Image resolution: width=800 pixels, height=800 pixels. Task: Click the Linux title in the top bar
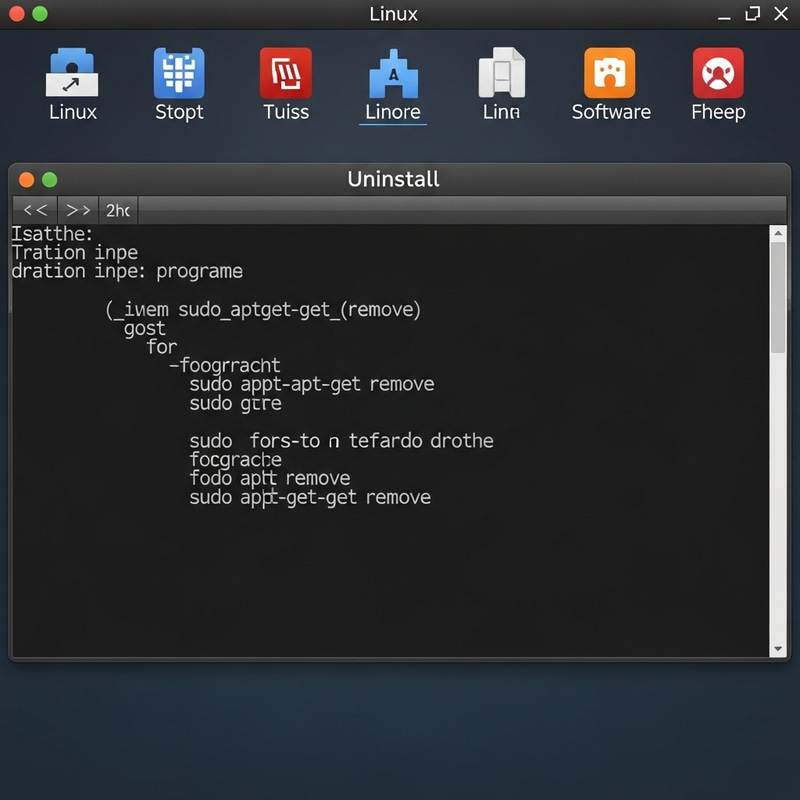click(x=393, y=14)
